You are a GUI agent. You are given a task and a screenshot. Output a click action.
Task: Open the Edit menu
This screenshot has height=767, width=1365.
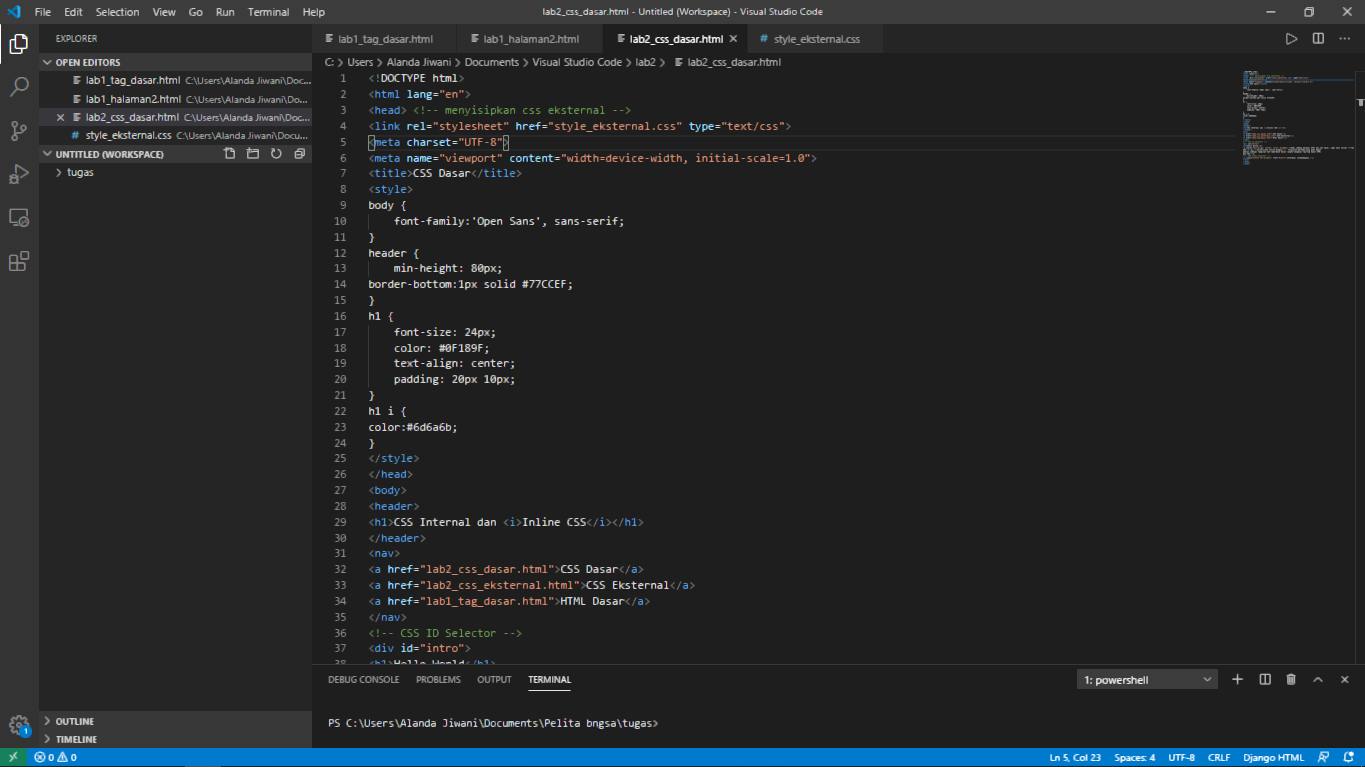73,12
